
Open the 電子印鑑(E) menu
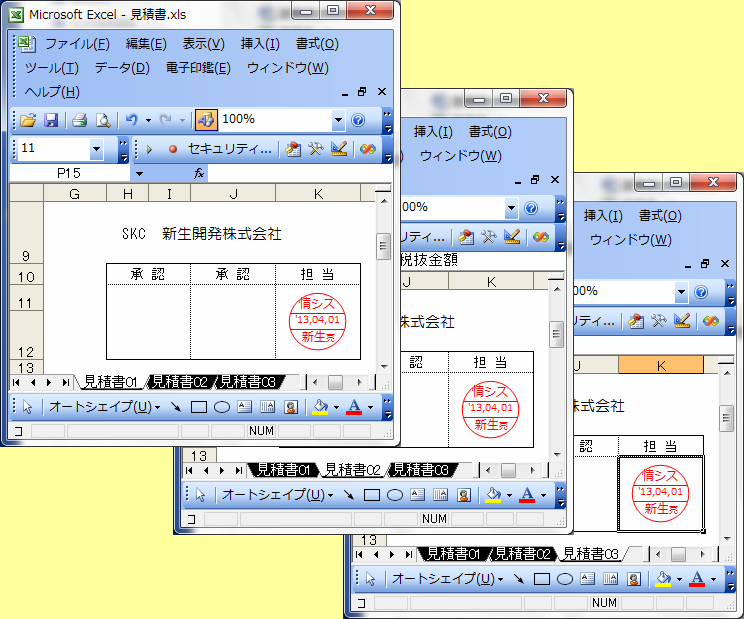pos(198,68)
